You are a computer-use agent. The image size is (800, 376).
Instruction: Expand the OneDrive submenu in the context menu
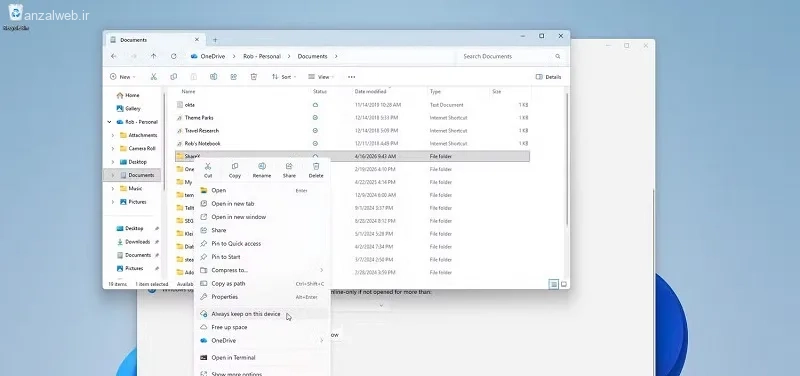click(321, 340)
